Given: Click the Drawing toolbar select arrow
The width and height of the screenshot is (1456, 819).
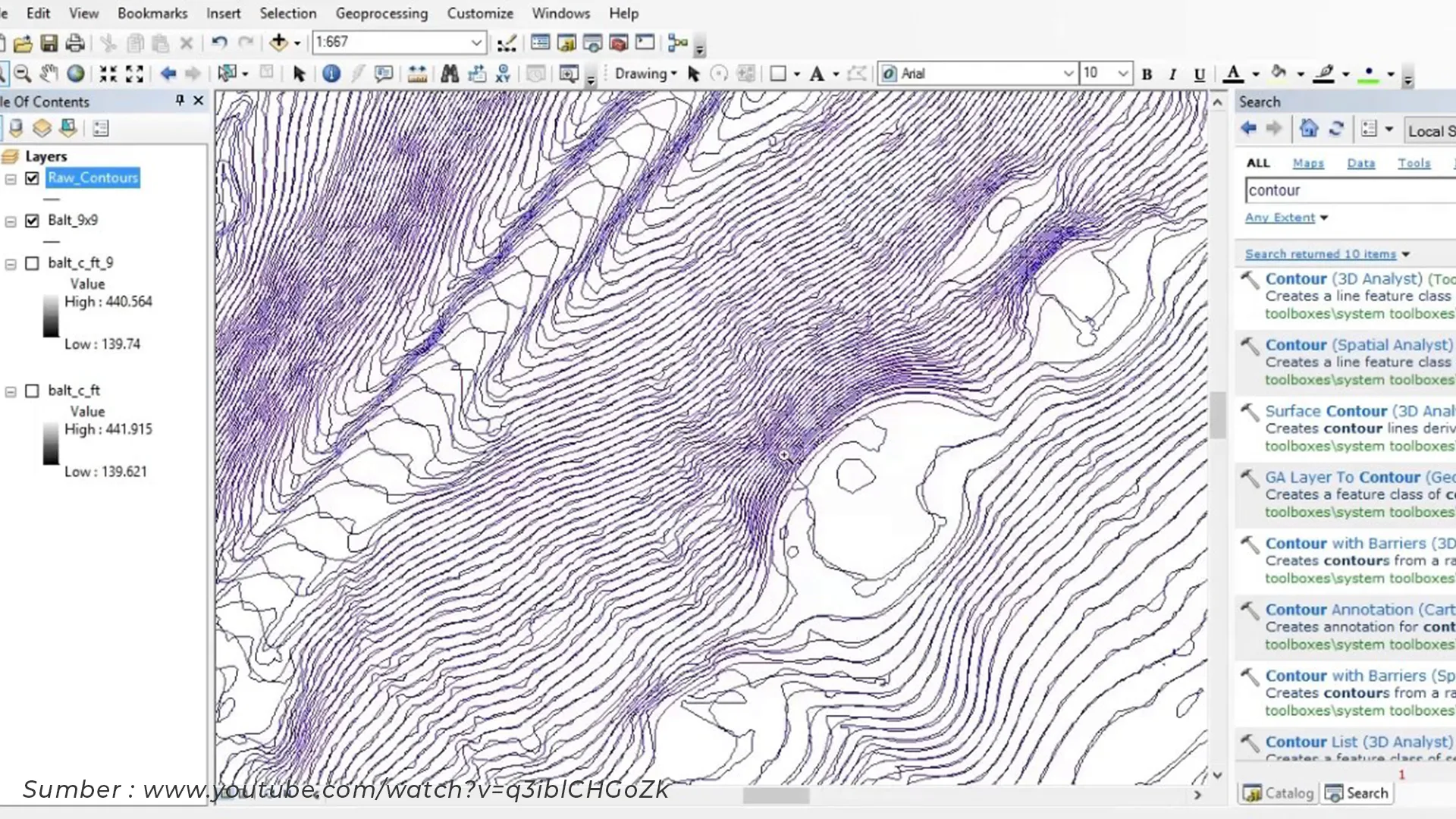Looking at the screenshot, I should 693,74.
